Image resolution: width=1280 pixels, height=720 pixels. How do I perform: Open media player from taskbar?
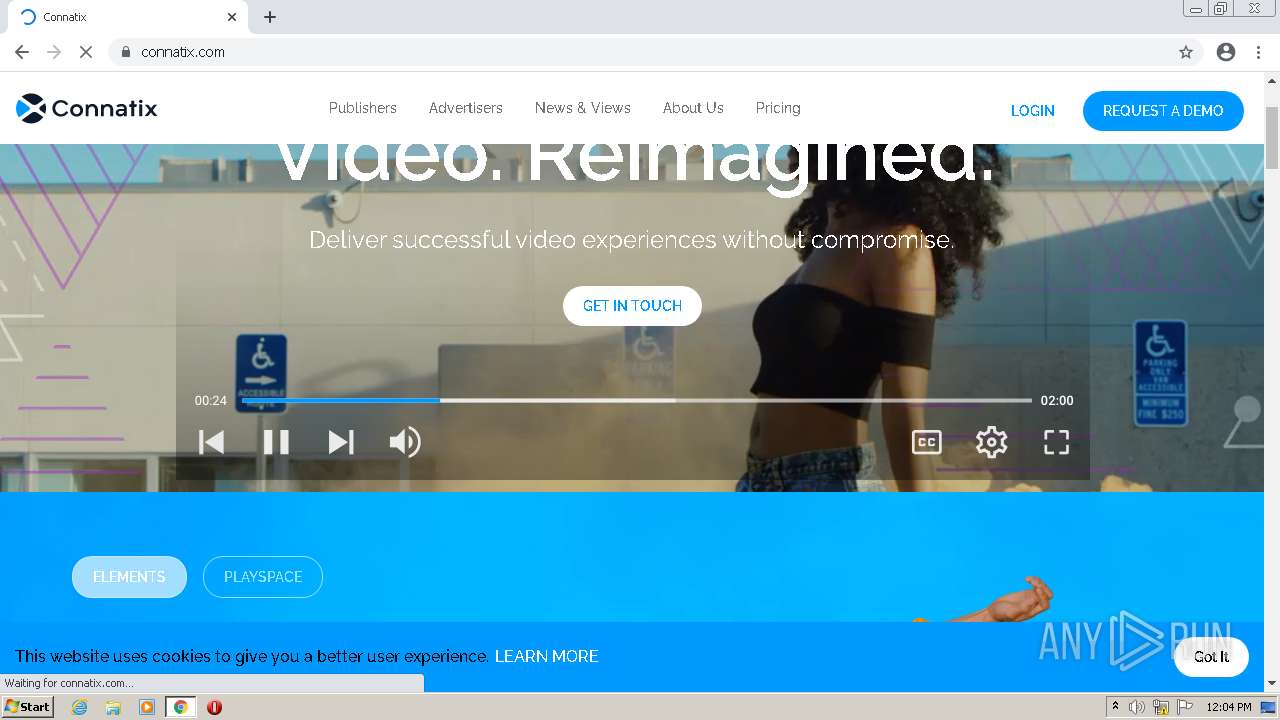[147, 707]
